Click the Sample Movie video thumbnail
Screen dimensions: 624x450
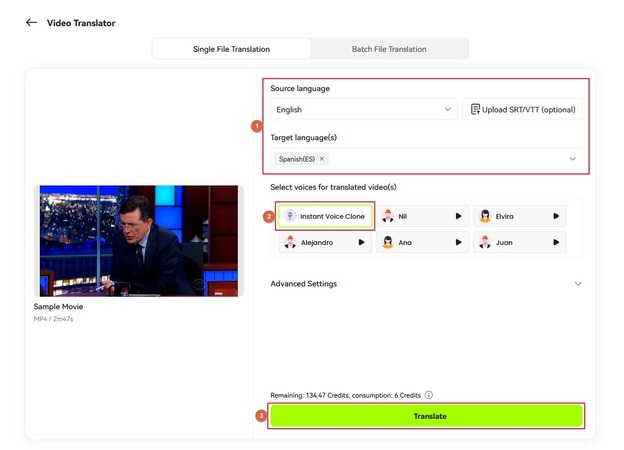coord(139,240)
